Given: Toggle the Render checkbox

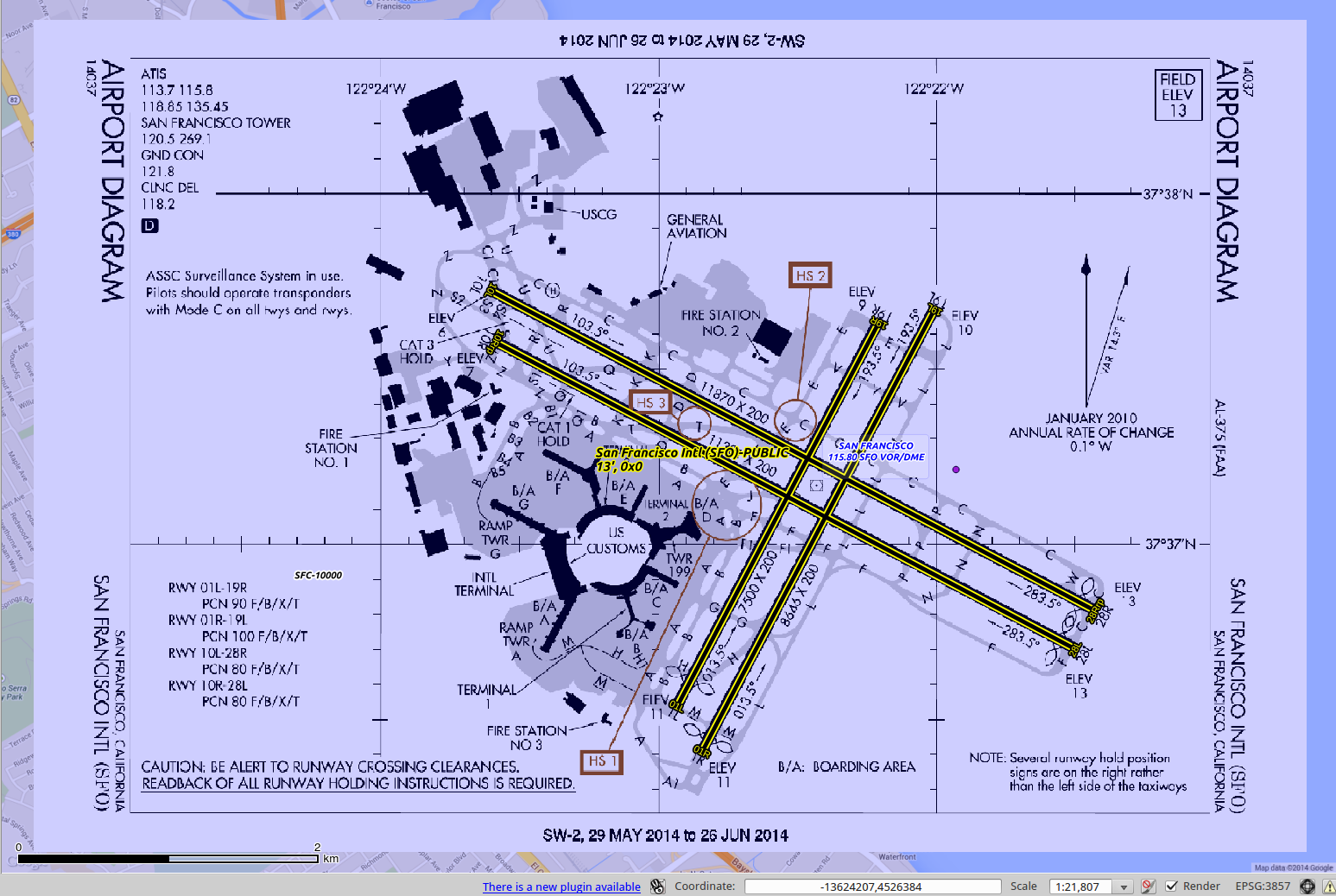Looking at the screenshot, I should 1172,887.
